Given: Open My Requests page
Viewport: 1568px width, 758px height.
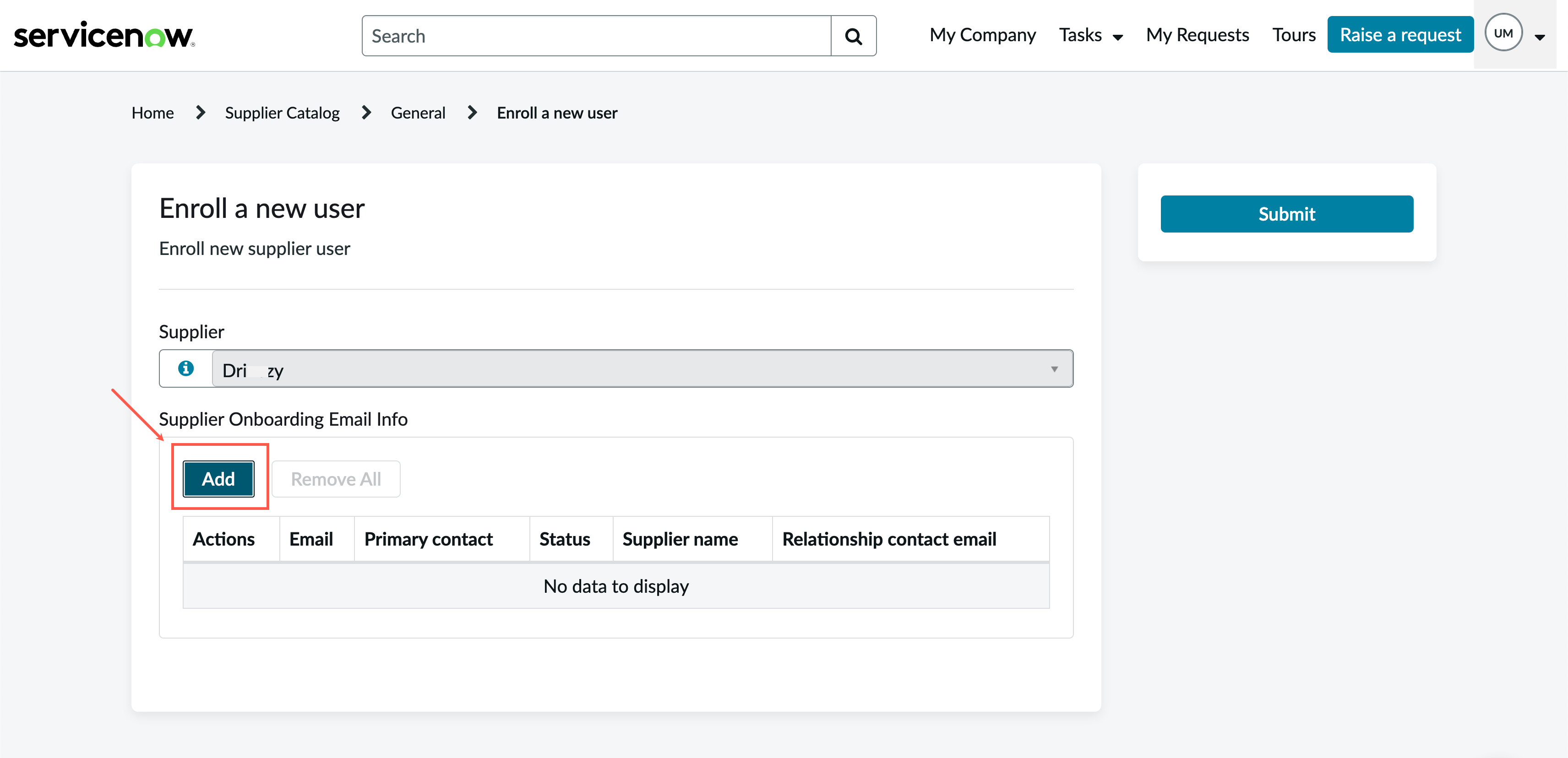Looking at the screenshot, I should pyautogui.click(x=1198, y=35).
